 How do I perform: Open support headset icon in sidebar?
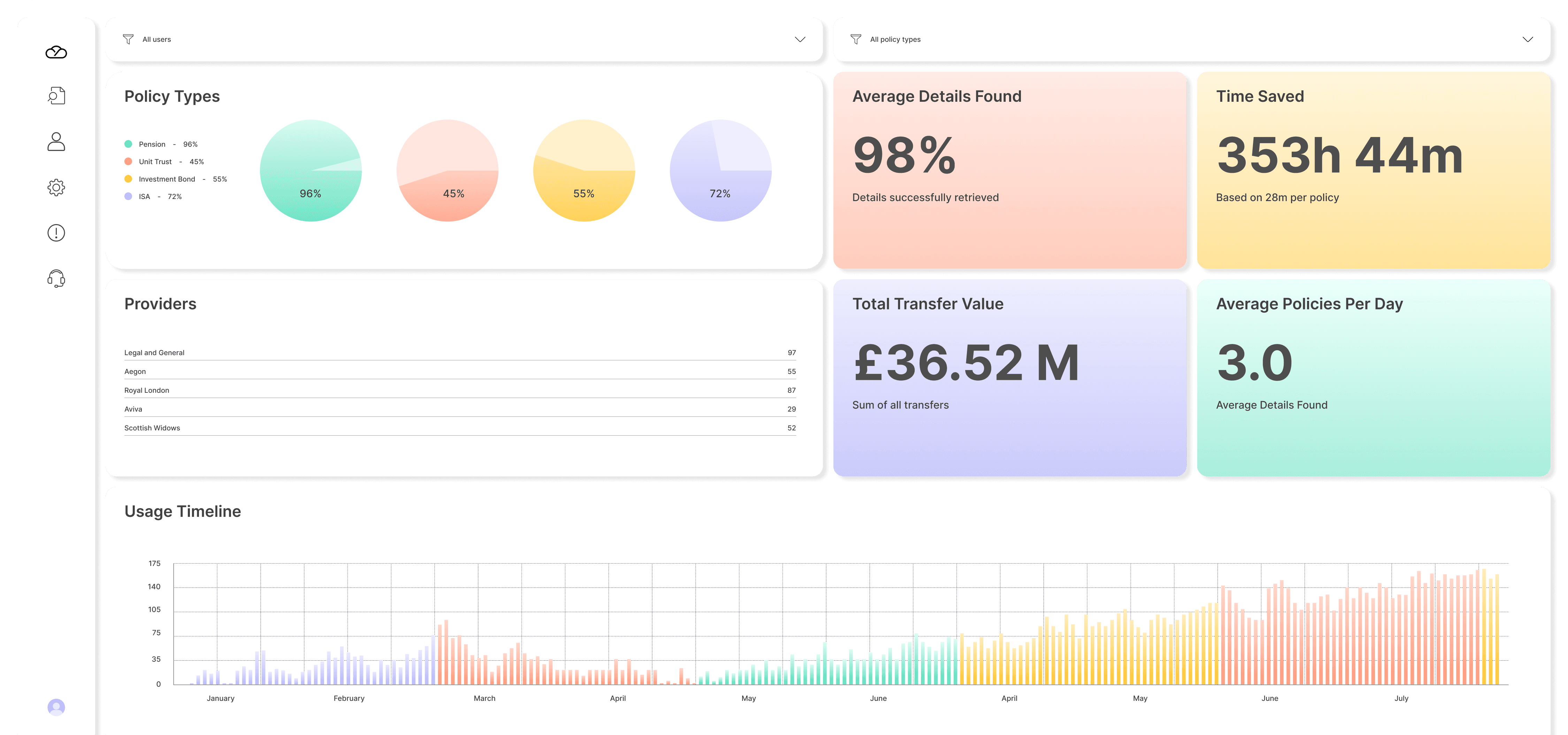click(x=56, y=278)
